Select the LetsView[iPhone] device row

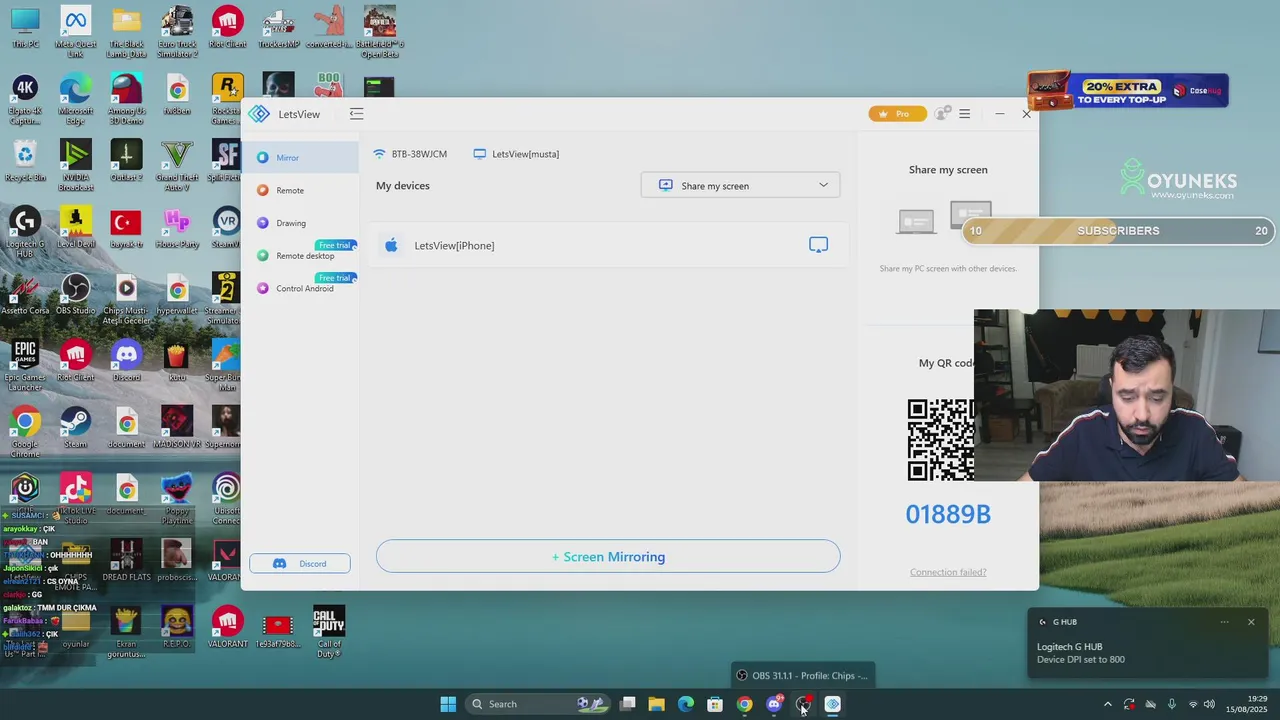point(608,245)
